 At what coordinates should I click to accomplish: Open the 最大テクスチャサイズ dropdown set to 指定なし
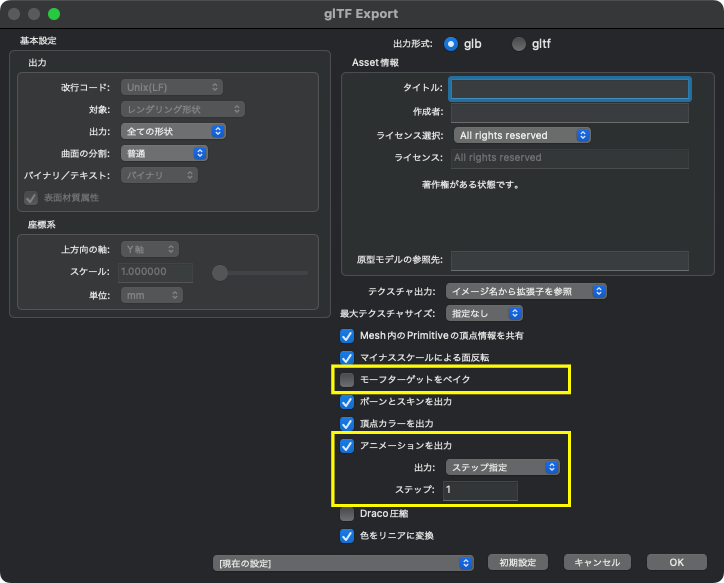click(484, 313)
